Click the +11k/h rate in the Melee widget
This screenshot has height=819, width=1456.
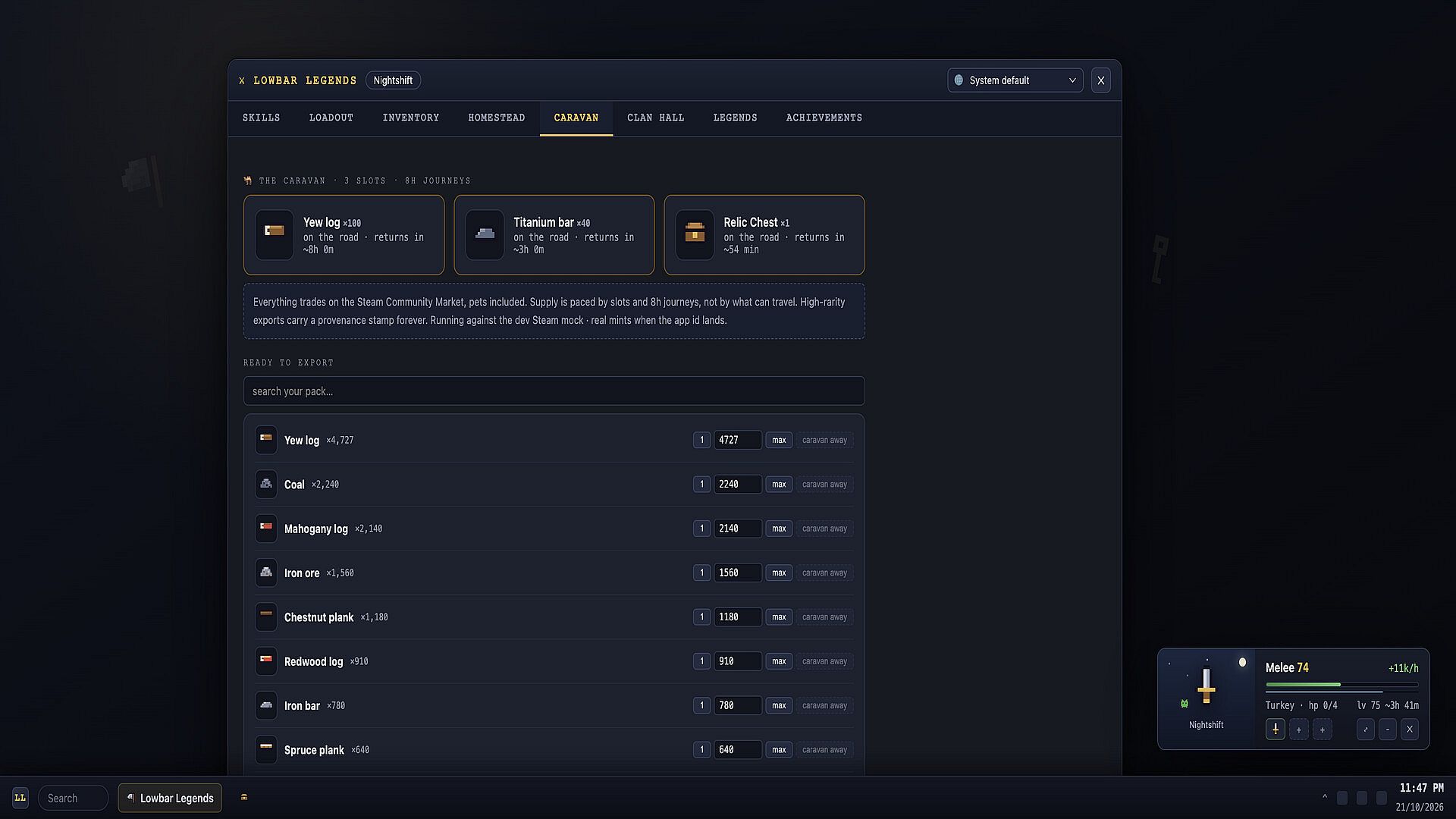(1403, 668)
